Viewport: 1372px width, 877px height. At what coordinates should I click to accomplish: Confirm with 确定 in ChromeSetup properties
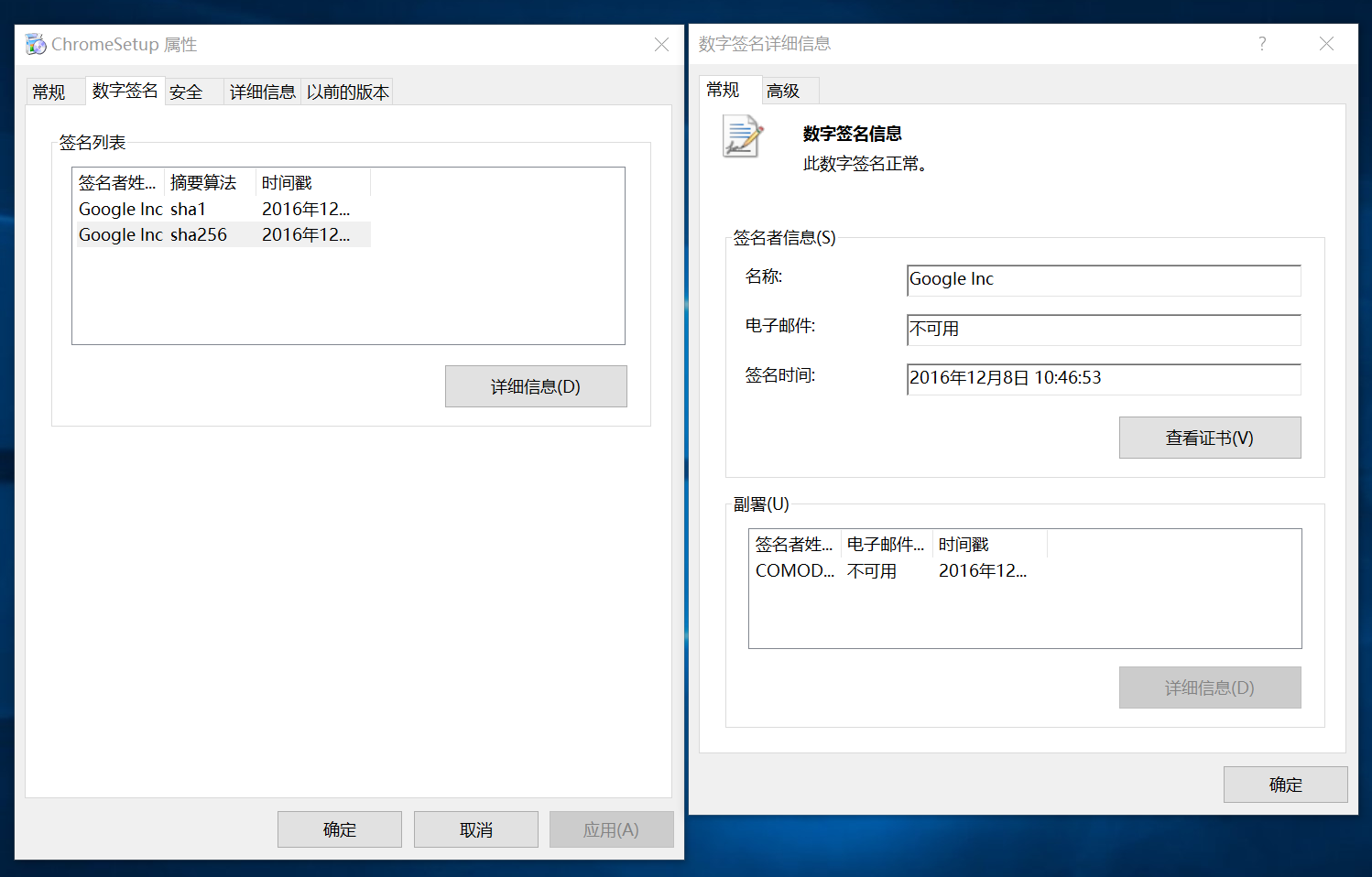(x=340, y=829)
